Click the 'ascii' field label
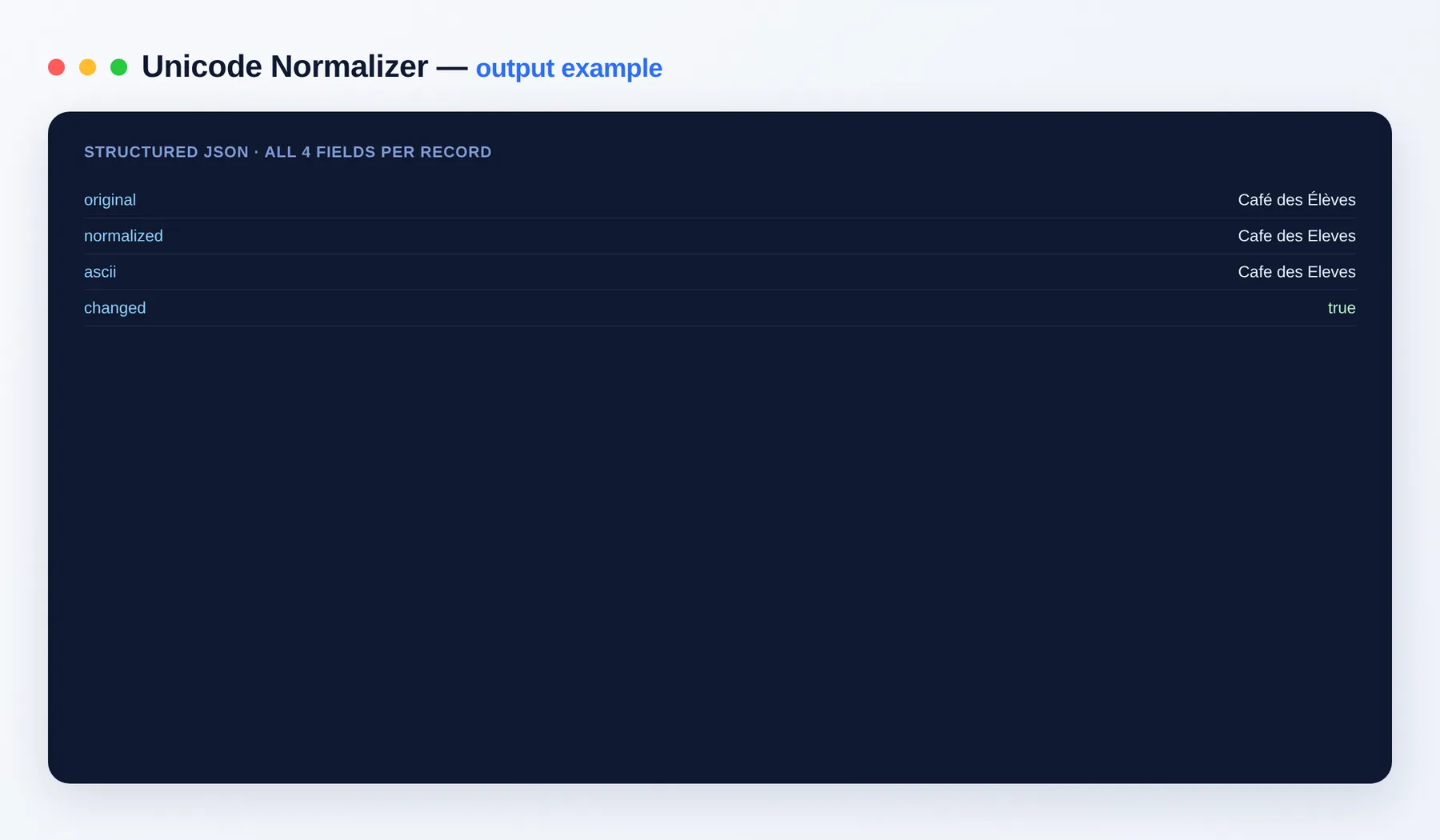The height and width of the screenshot is (840, 1440). point(100,272)
